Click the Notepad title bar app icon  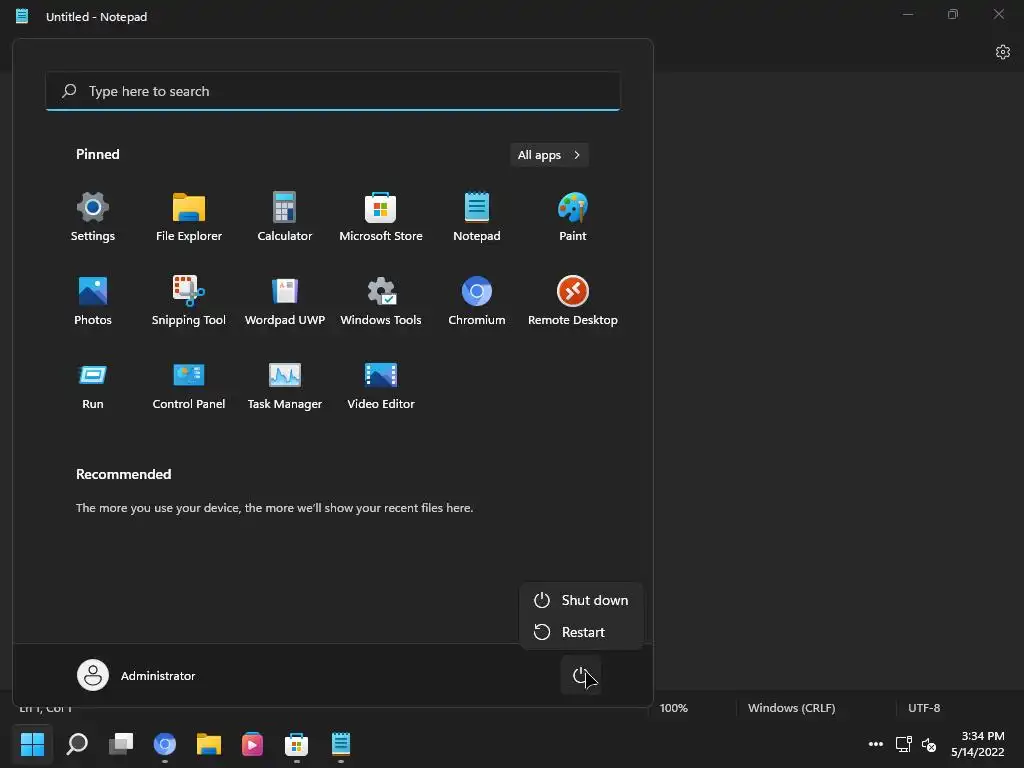tap(22, 16)
